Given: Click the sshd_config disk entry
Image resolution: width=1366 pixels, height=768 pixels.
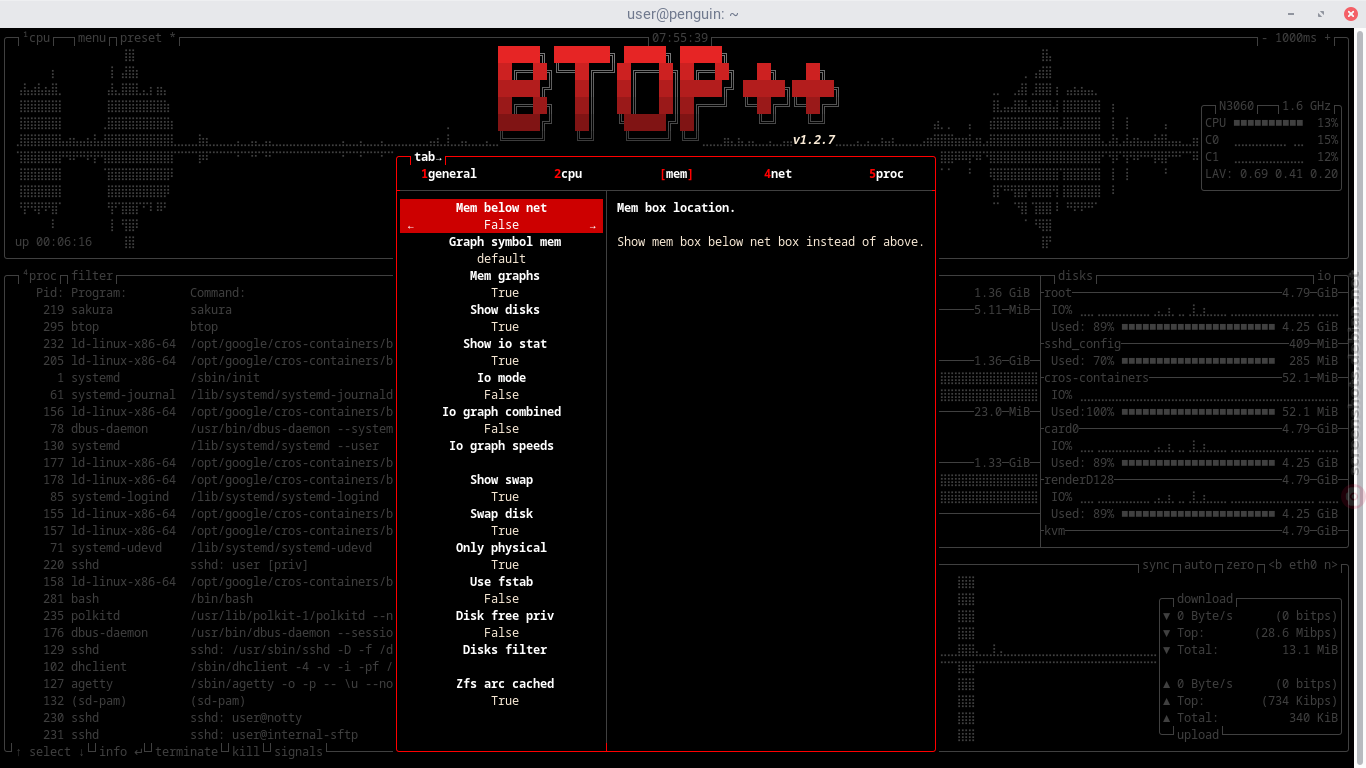Looking at the screenshot, I should coord(1083,344).
